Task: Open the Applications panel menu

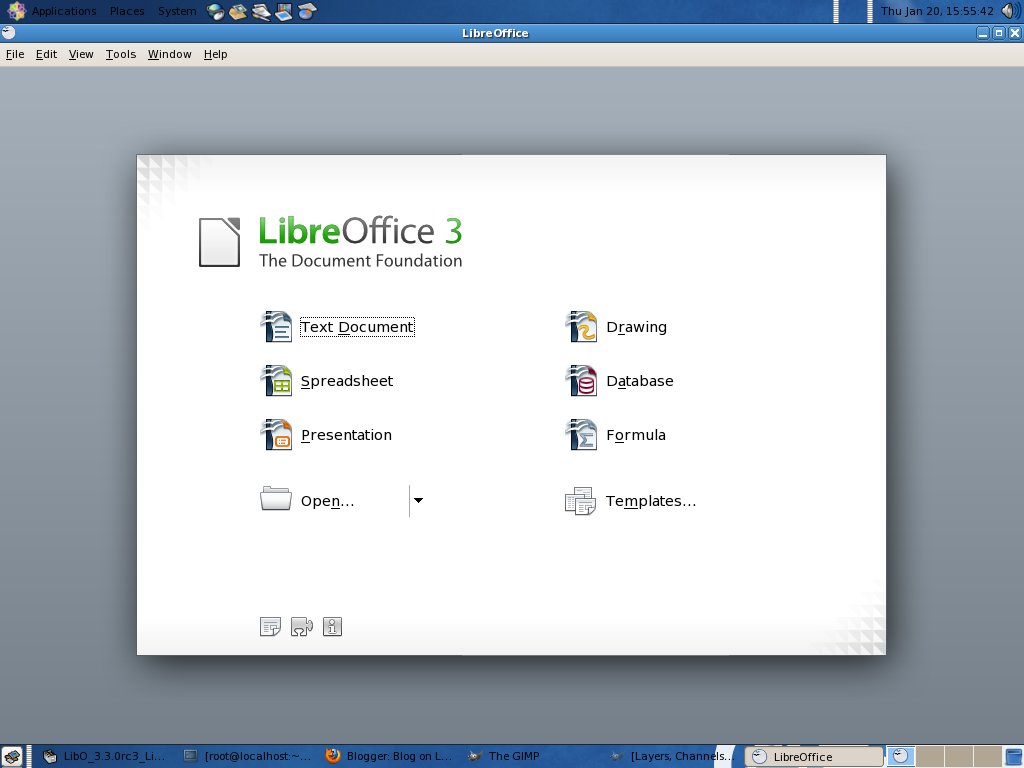Action: click(52, 11)
